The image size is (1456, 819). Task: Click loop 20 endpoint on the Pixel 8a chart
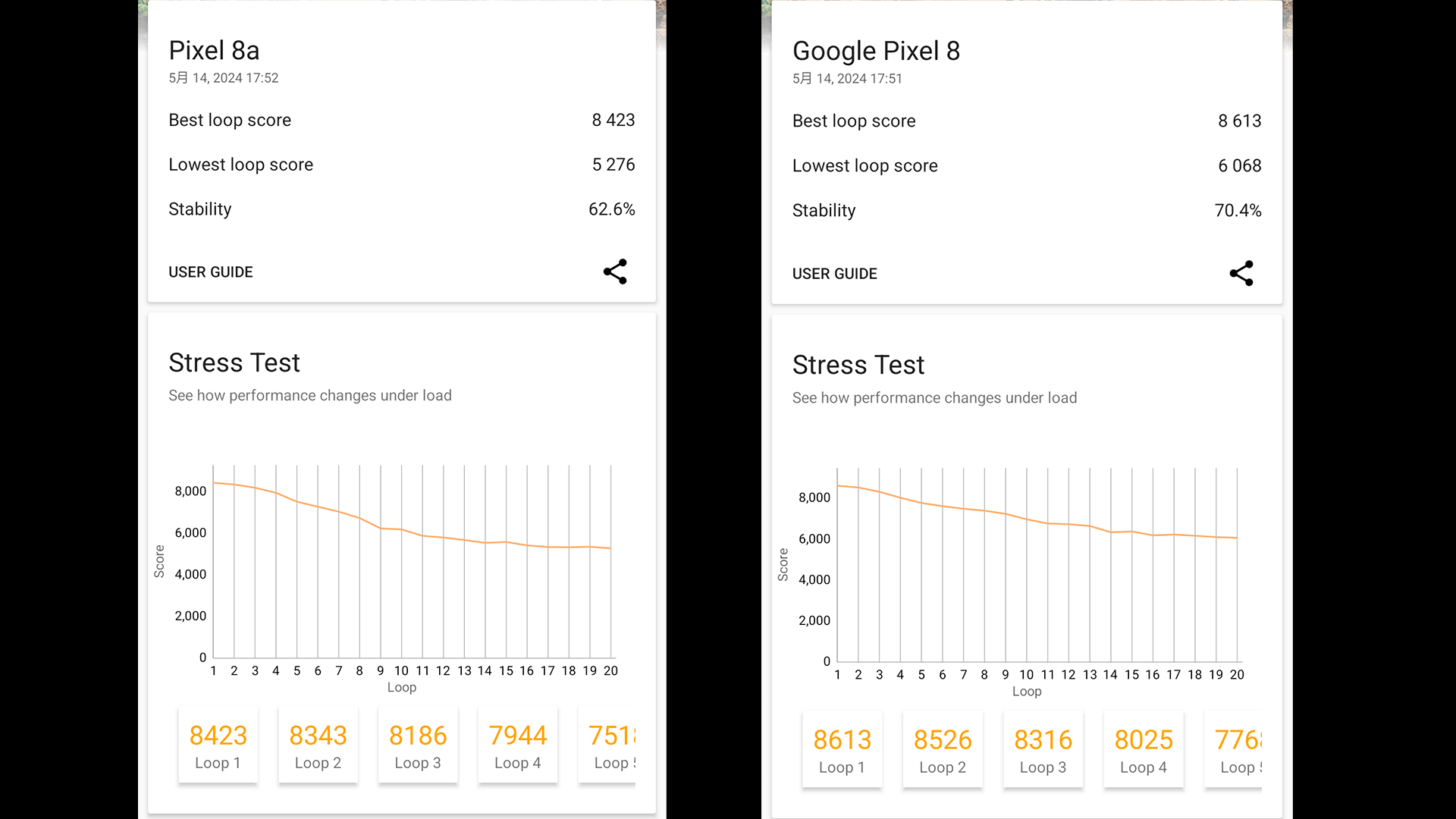(x=610, y=548)
